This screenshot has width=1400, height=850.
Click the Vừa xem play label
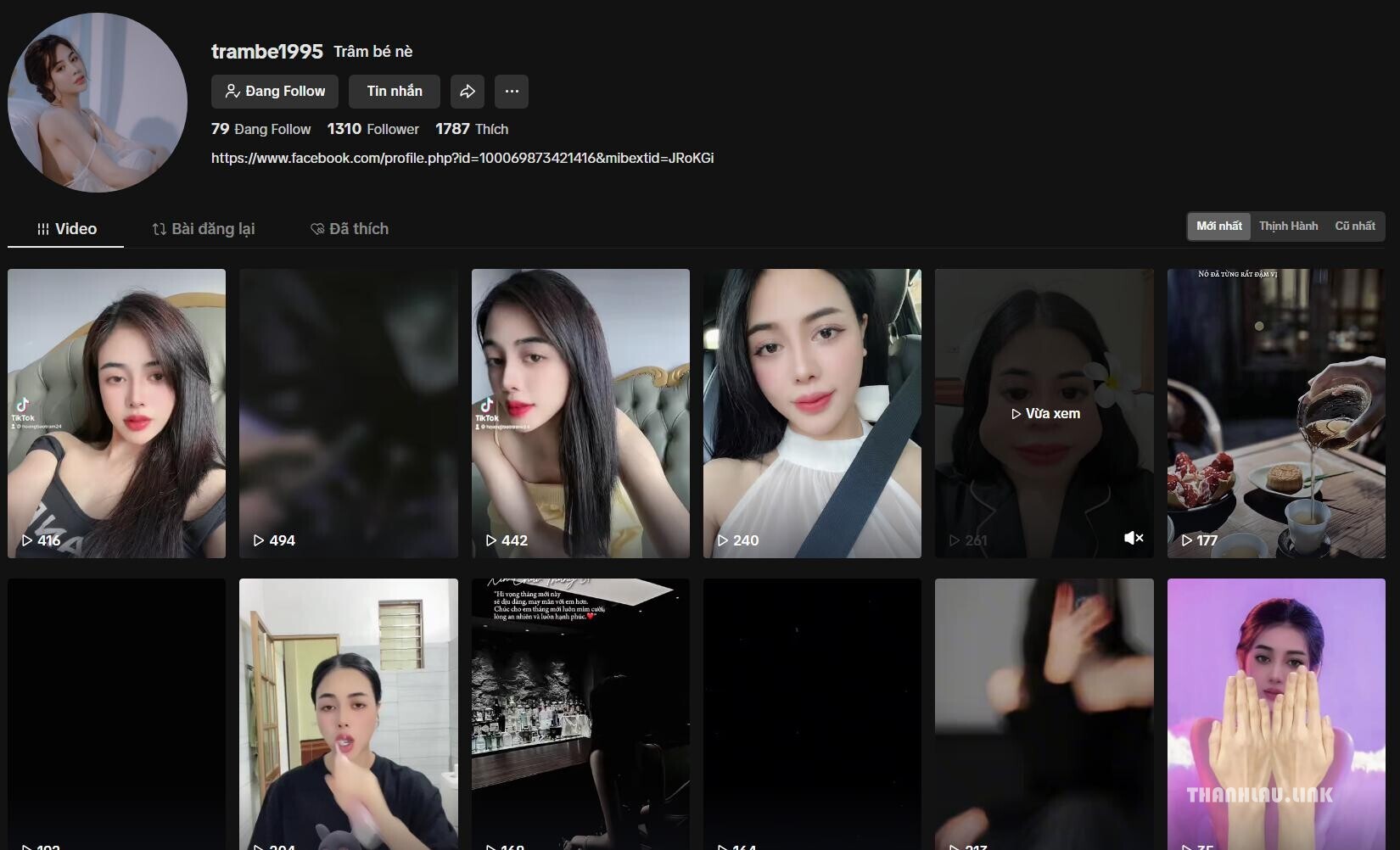click(x=1045, y=414)
